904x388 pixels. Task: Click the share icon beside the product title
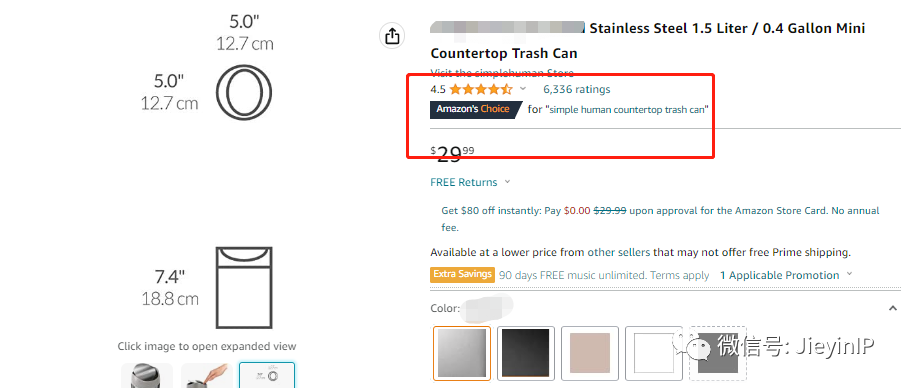392,36
